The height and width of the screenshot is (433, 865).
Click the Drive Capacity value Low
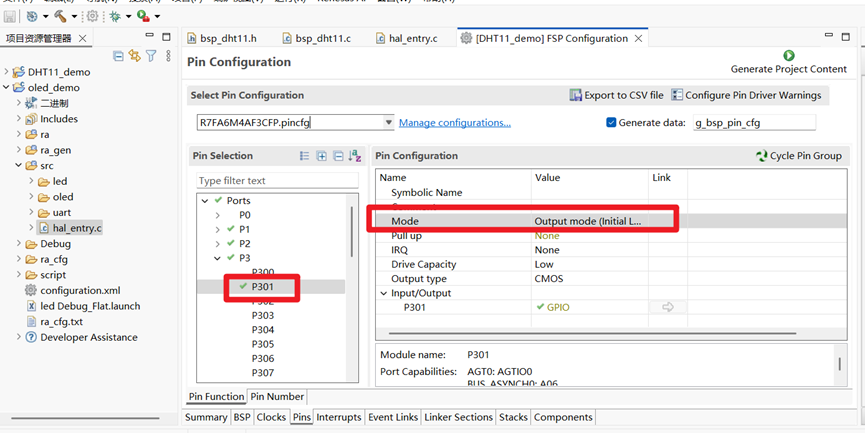(544, 264)
